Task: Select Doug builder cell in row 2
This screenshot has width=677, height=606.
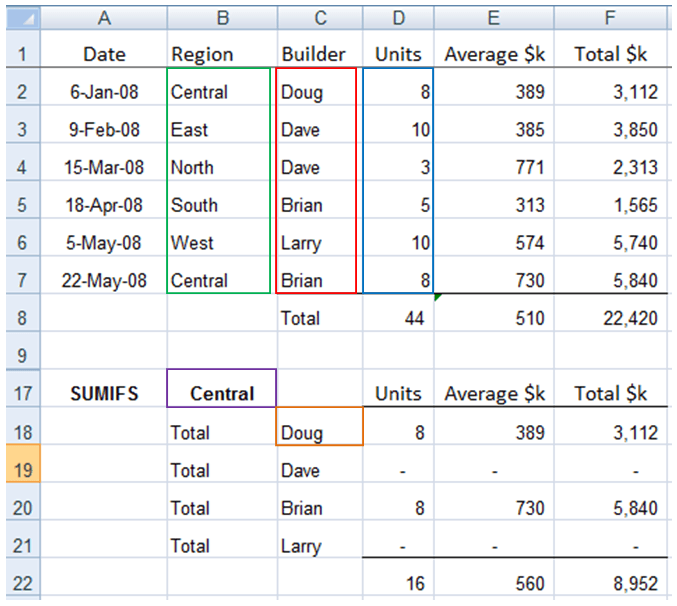Action: click(x=320, y=86)
